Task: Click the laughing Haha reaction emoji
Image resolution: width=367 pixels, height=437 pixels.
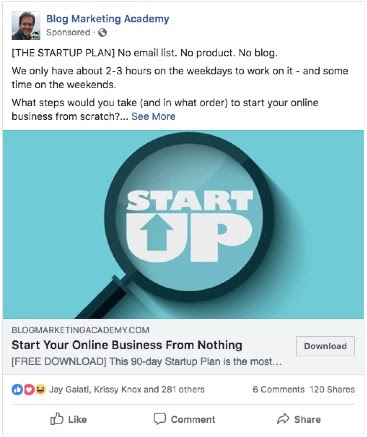Action: click(40, 389)
